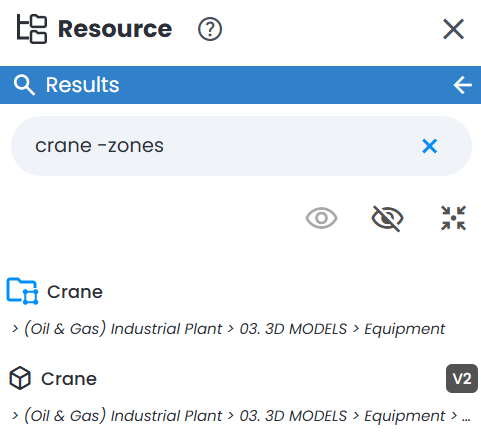Zoom to fit results with arrows icon
Image resolution: width=481 pixels, height=436 pixels.
click(453, 218)
